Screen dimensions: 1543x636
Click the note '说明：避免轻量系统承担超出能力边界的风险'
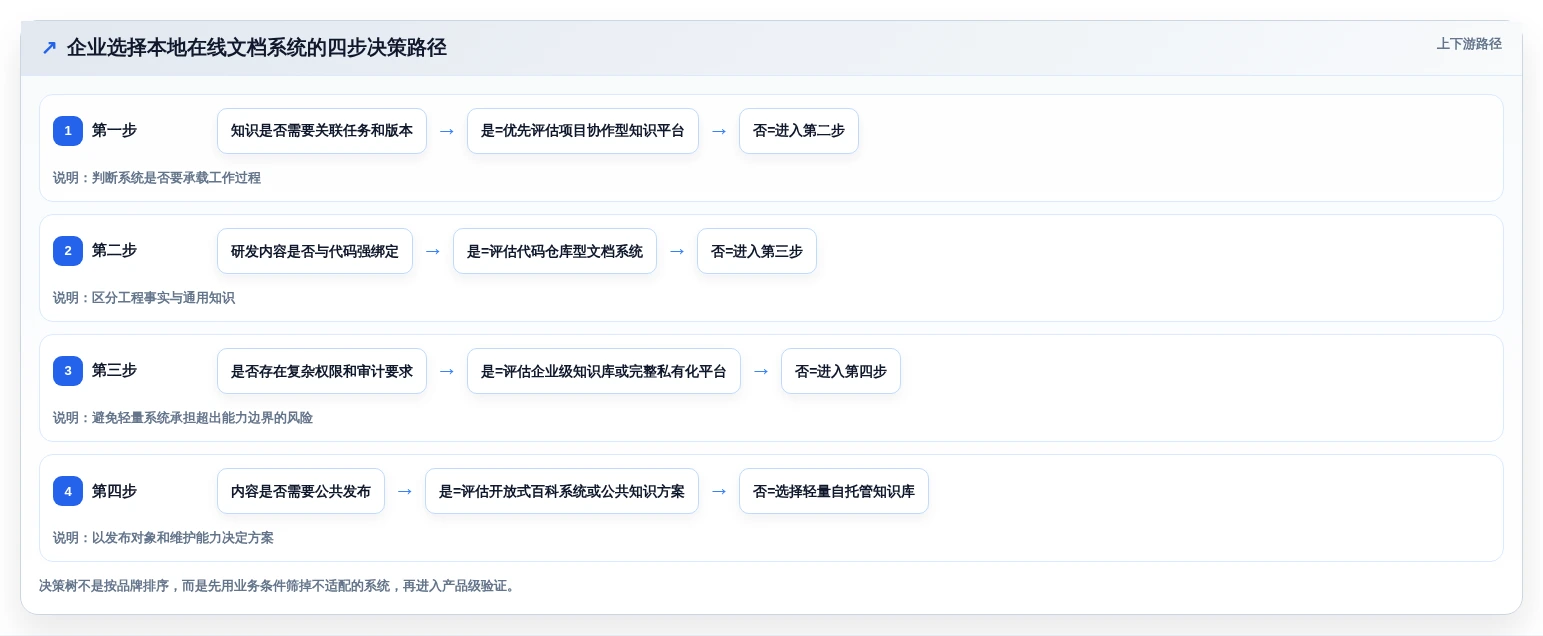coord(183,418)
